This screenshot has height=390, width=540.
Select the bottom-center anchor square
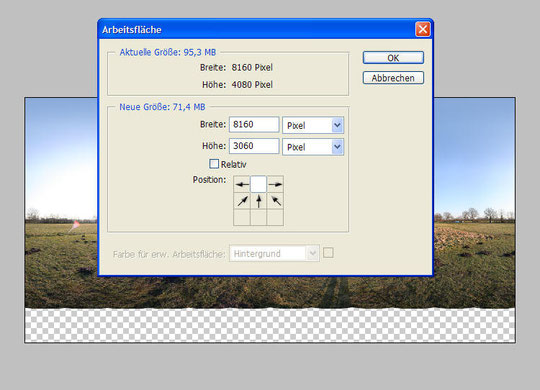259,217
